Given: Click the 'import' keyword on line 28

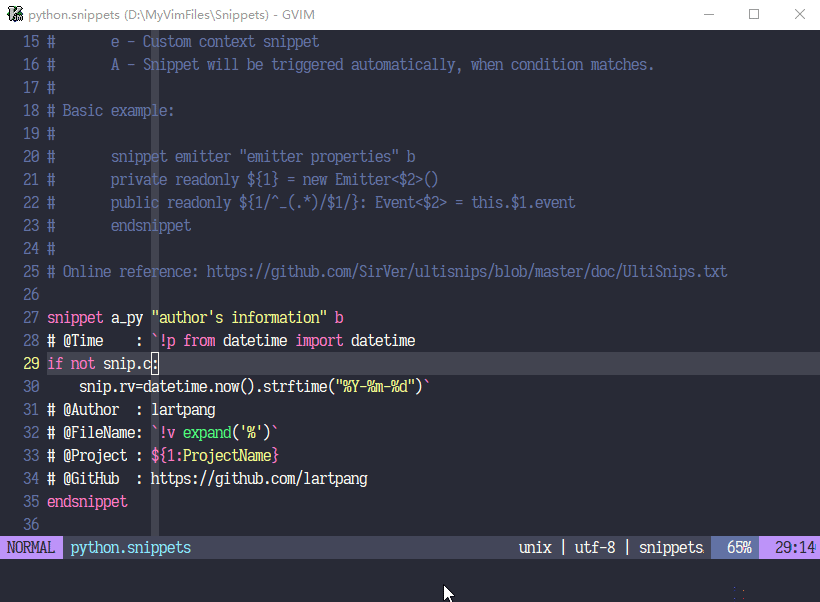Looking at the screenshot, I should (319, 340).
